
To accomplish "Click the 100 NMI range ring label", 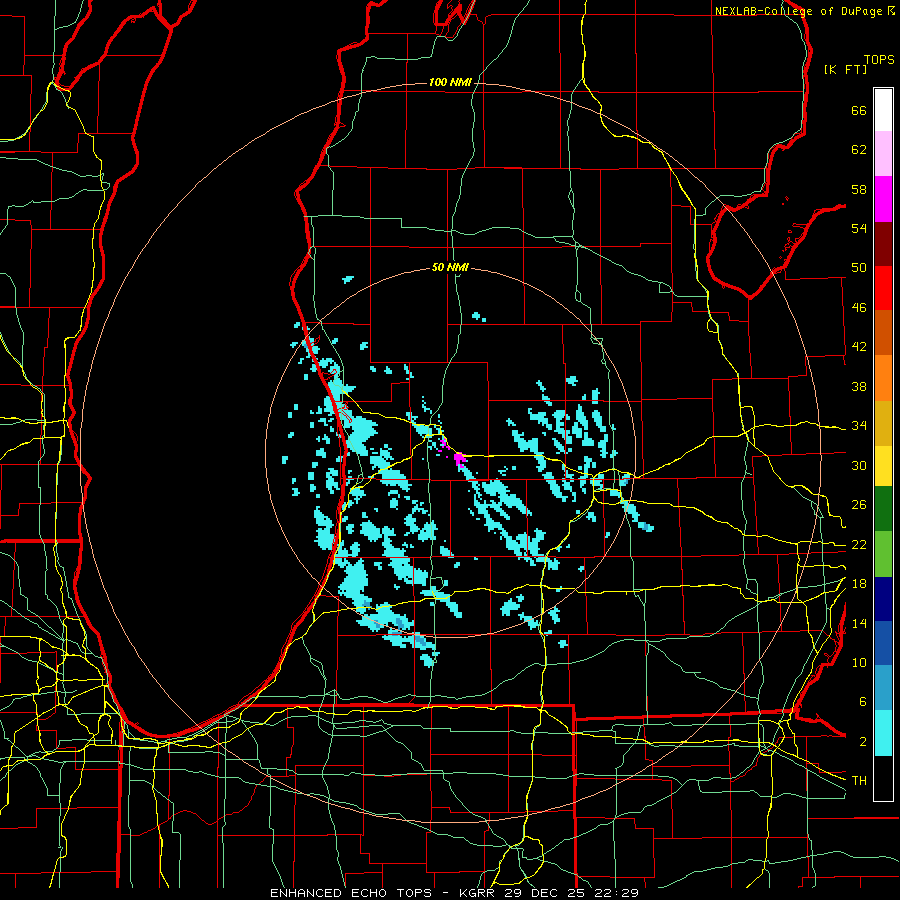I will point(451,83).
